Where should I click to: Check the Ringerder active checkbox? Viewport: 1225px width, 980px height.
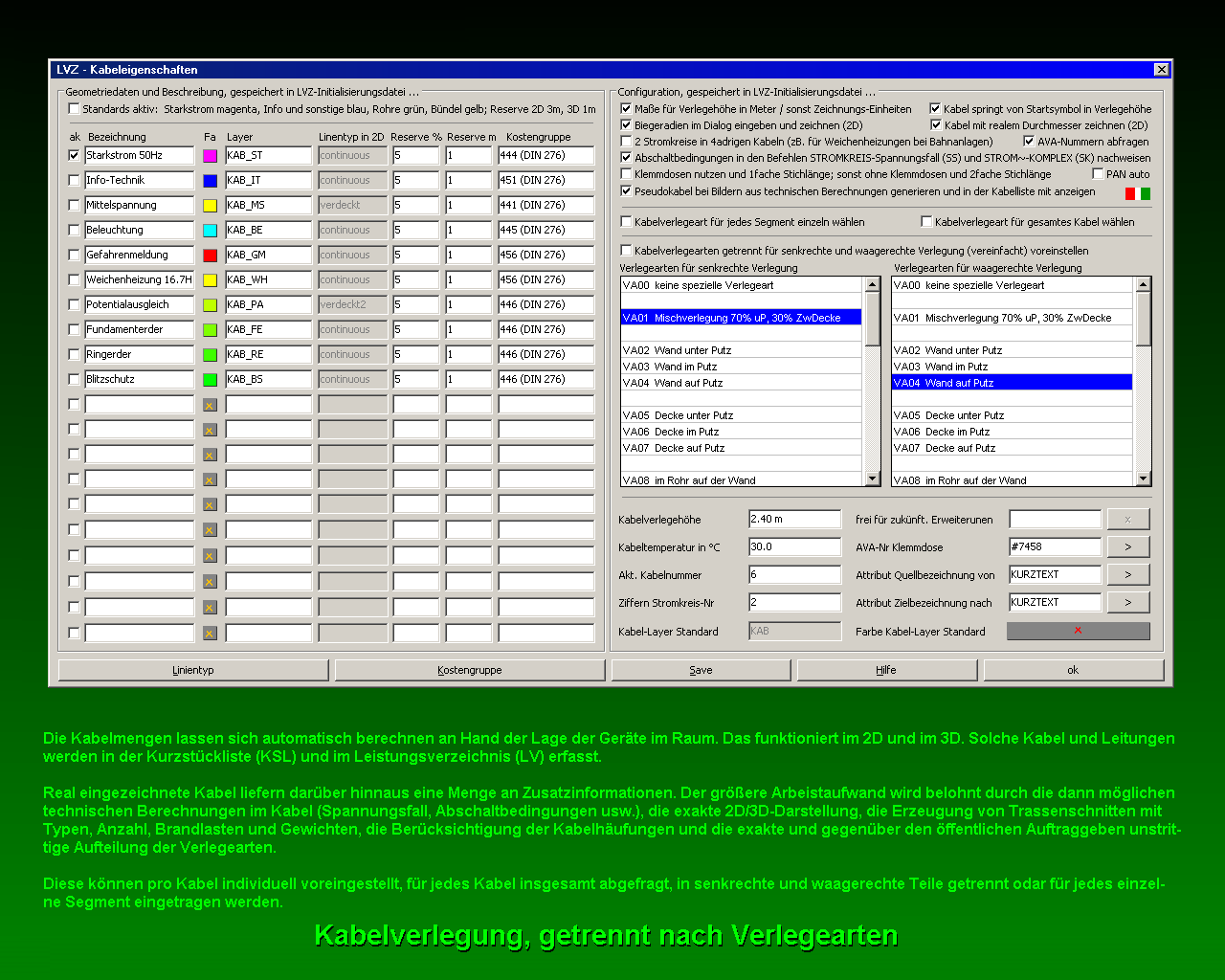point(75,354)
